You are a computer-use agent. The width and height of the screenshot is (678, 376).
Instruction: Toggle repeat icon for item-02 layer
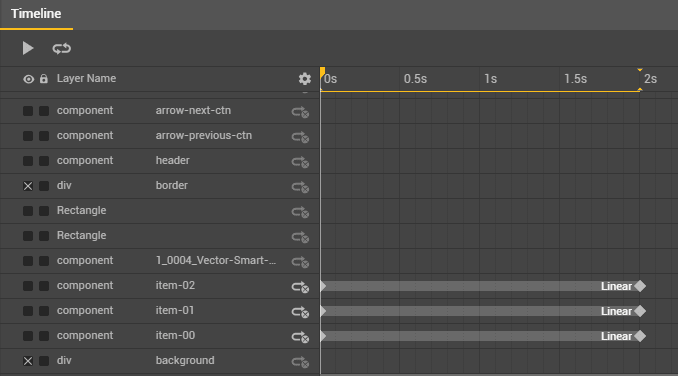click(300, 287)
